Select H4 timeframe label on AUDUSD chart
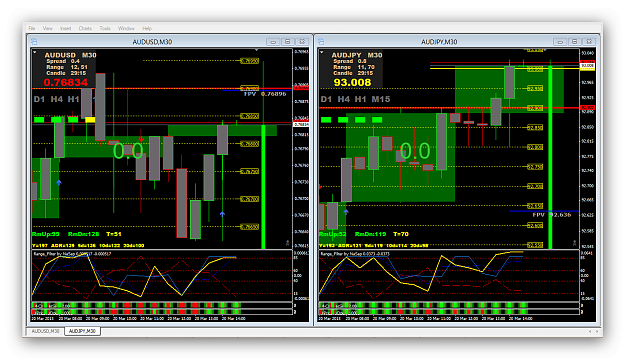 point(57,99)
